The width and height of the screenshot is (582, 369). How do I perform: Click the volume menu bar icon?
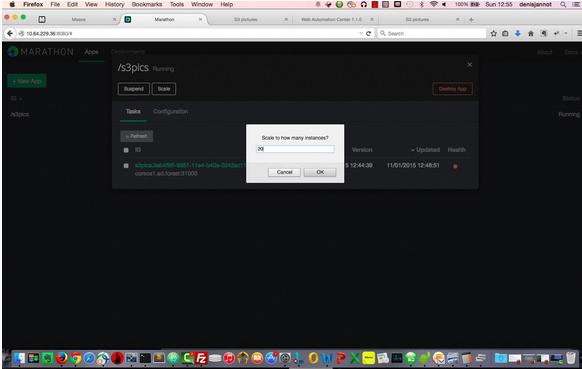[x=444, y=4]
